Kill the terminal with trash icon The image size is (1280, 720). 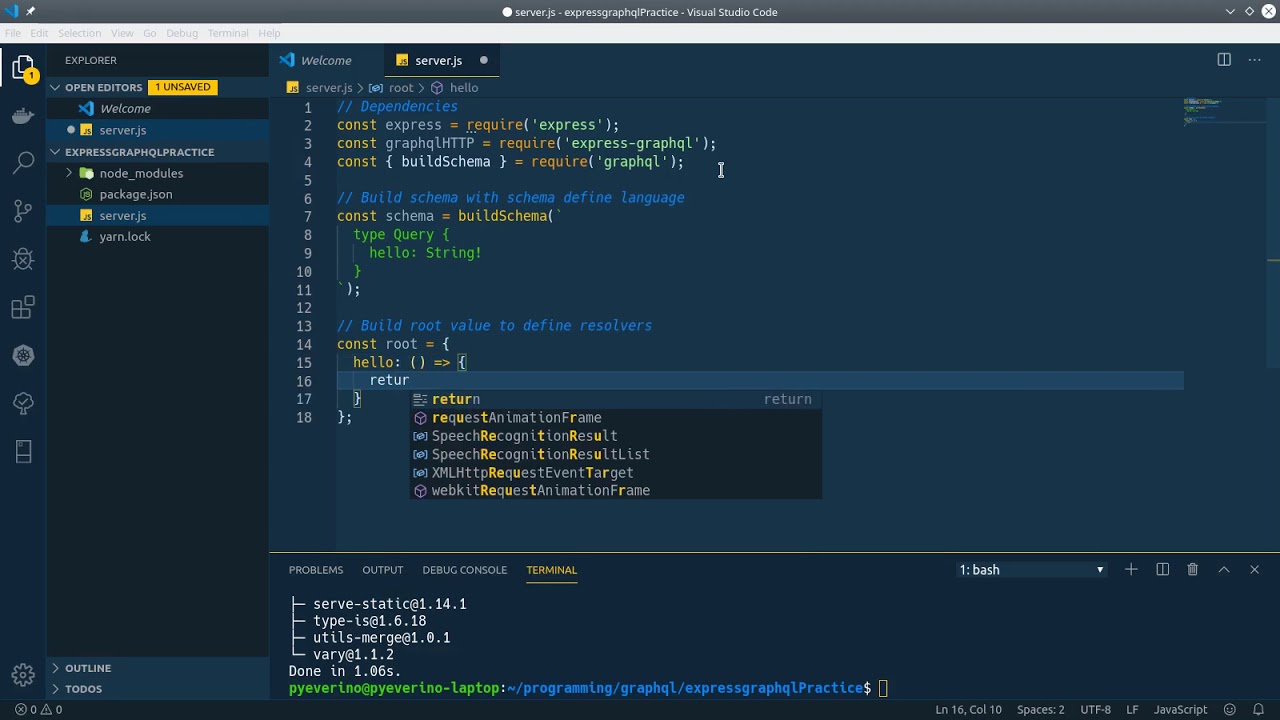point(1192,569)
